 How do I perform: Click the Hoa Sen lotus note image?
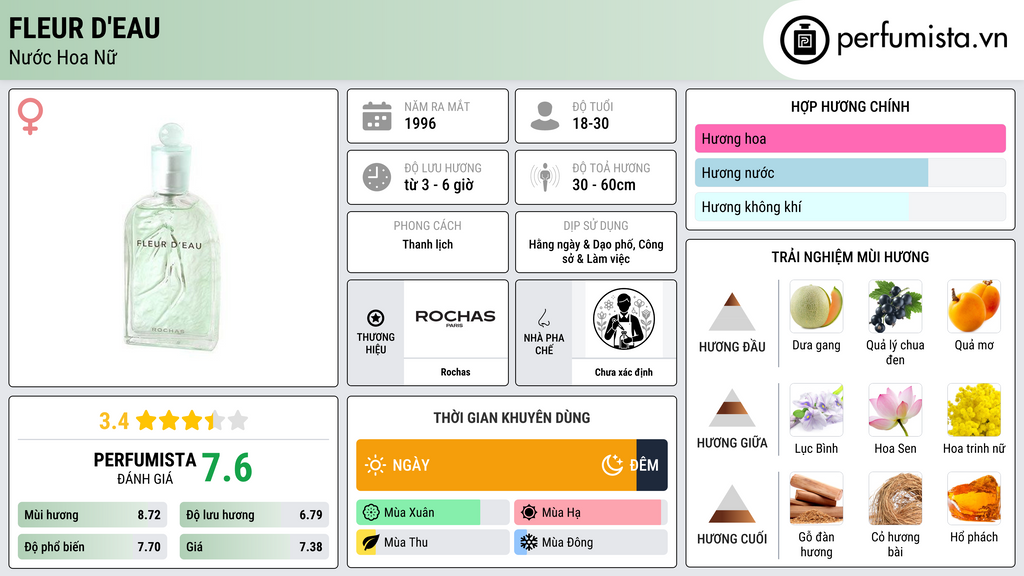tap(895, 410)
